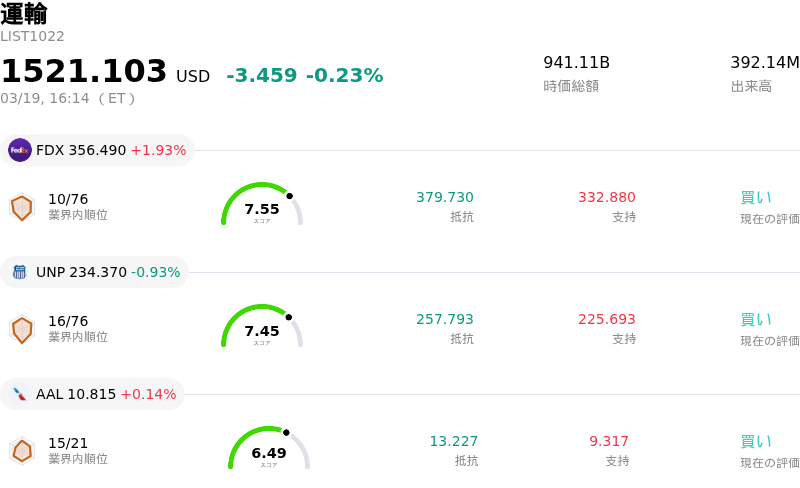Select the 運輸 sector heading

(x=24, y=14)
